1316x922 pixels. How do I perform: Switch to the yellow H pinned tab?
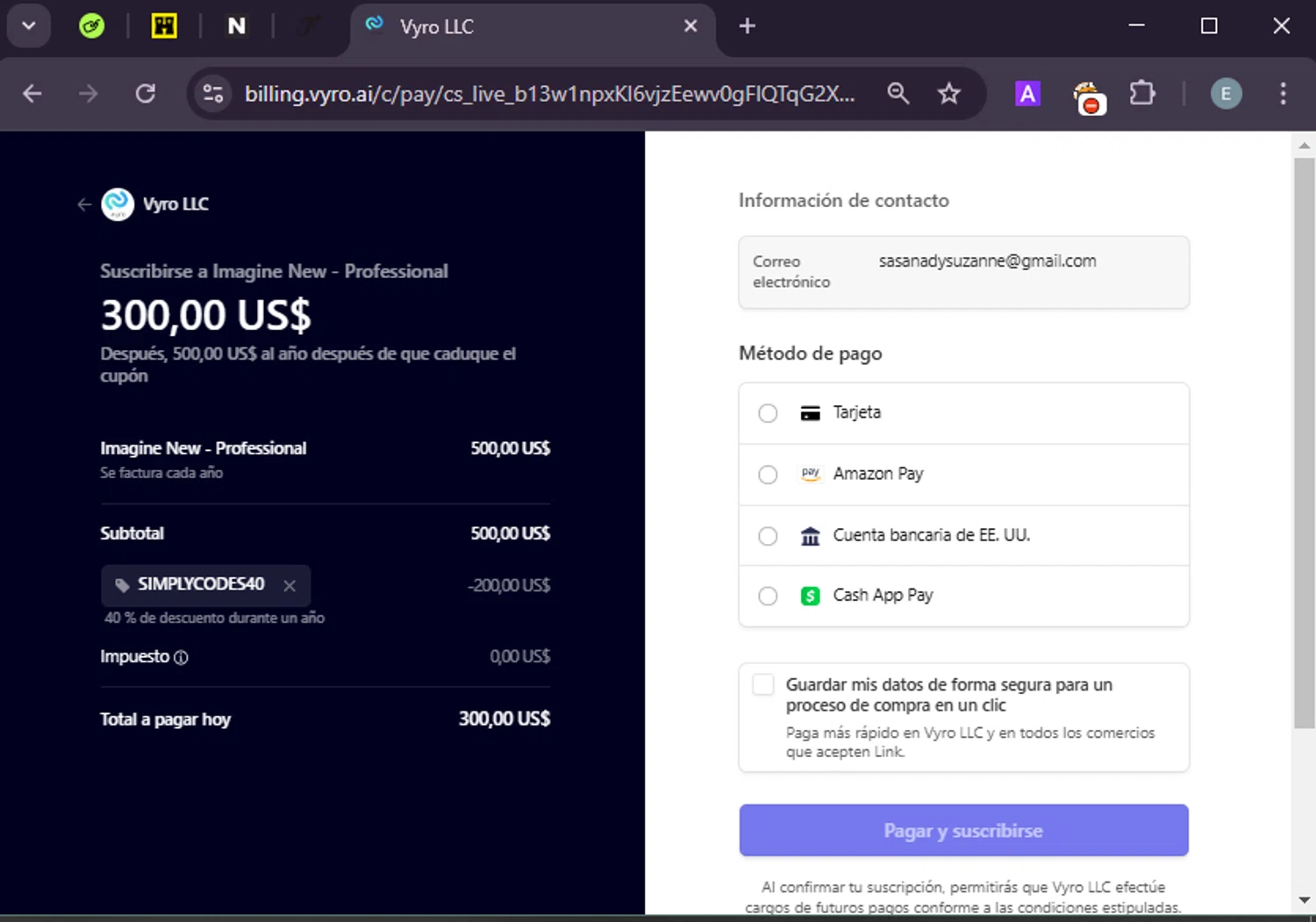(164, 25)
